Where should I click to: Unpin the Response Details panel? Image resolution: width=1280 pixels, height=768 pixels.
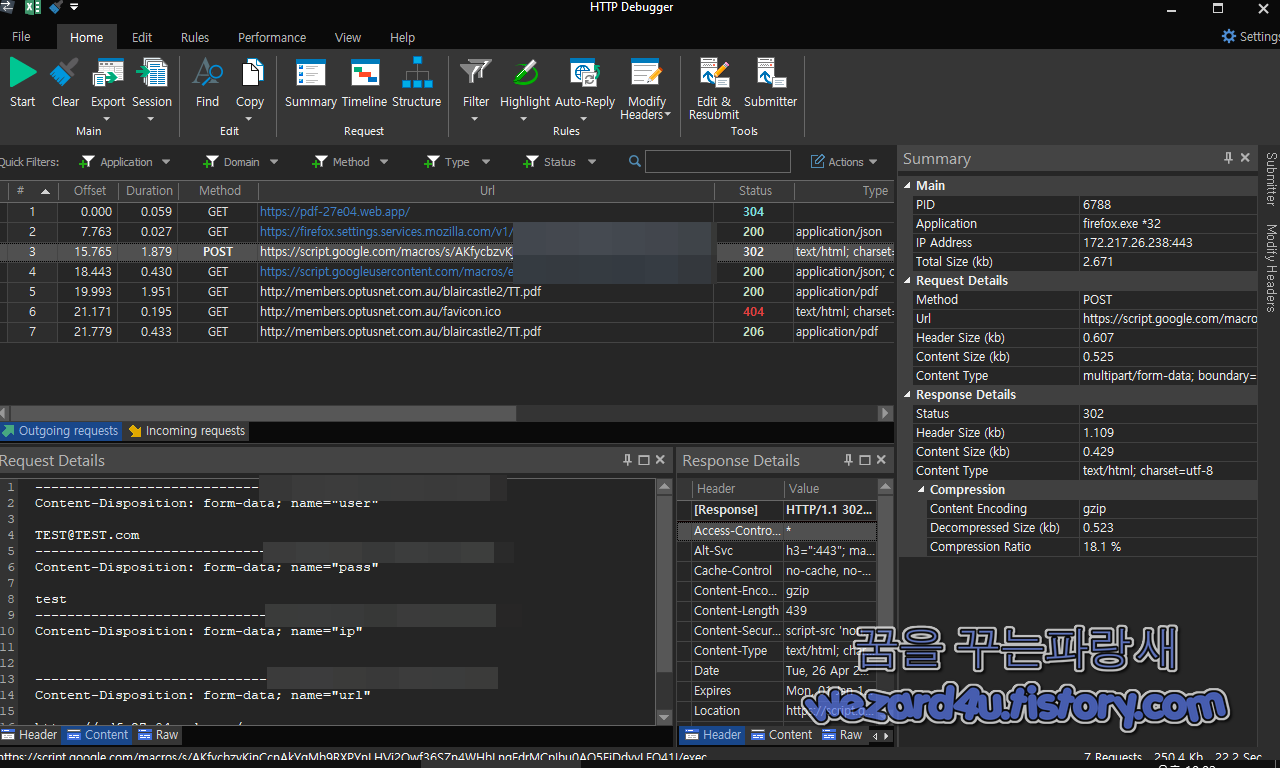click(848, 460)
